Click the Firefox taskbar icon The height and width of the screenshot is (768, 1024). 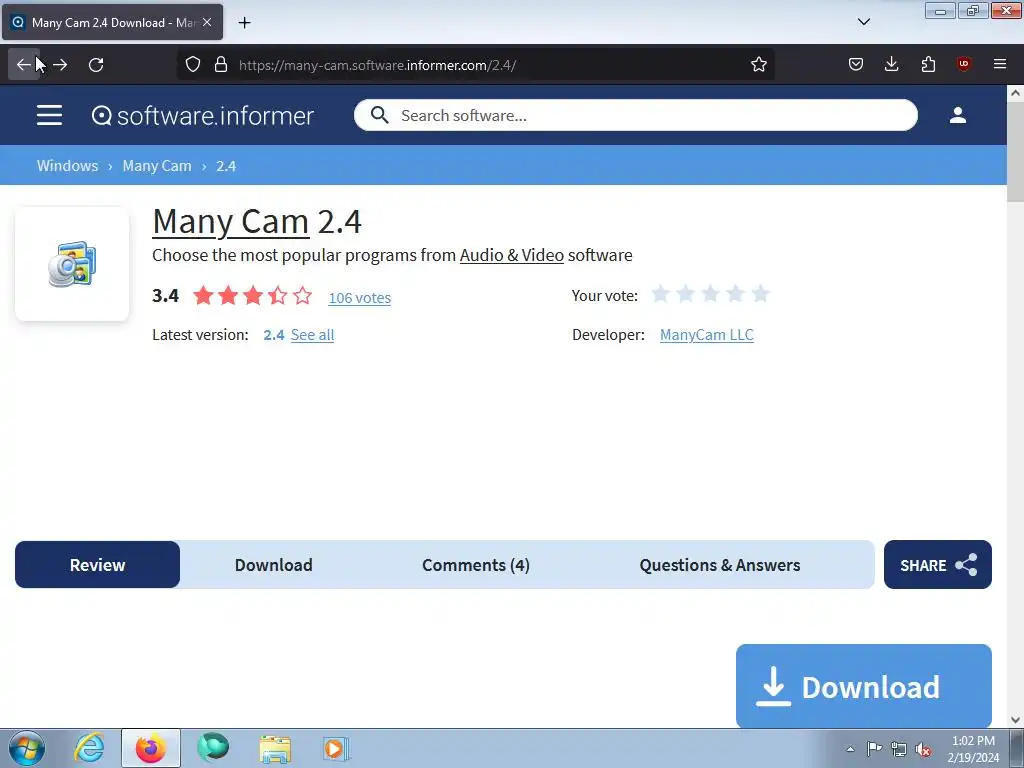click(x=150, y=748)
